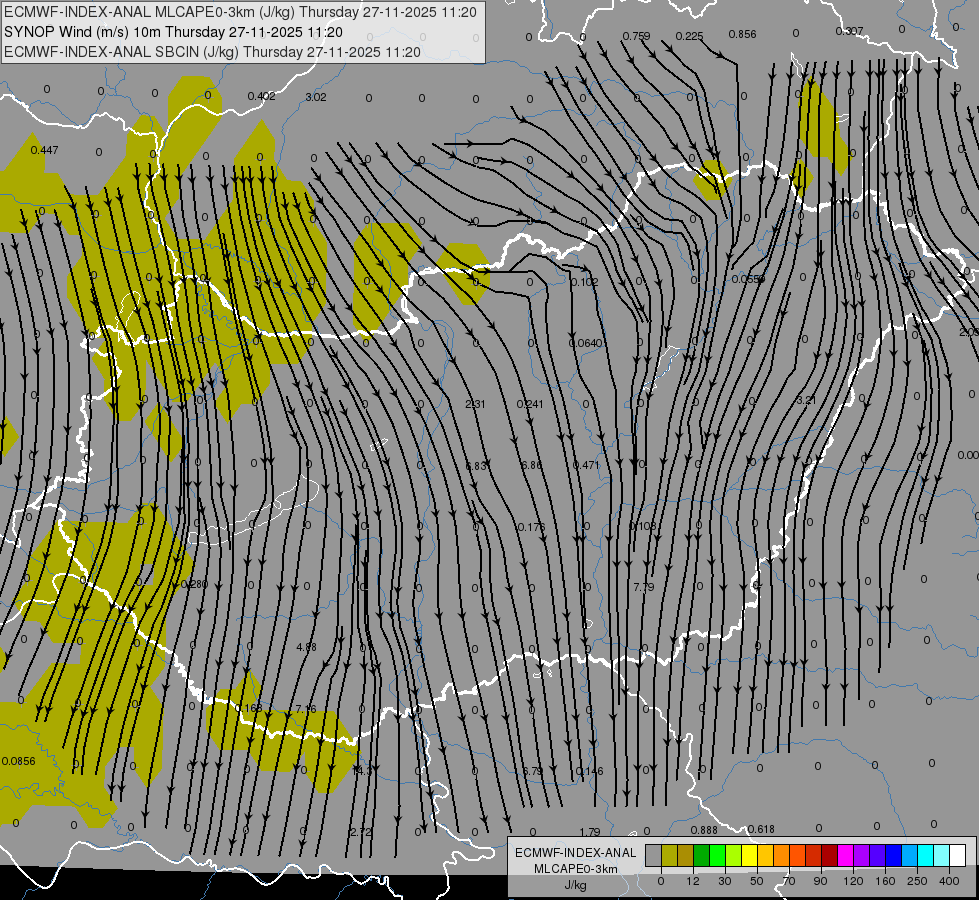
Task: Click the map value 0.108
Action: 642,527
